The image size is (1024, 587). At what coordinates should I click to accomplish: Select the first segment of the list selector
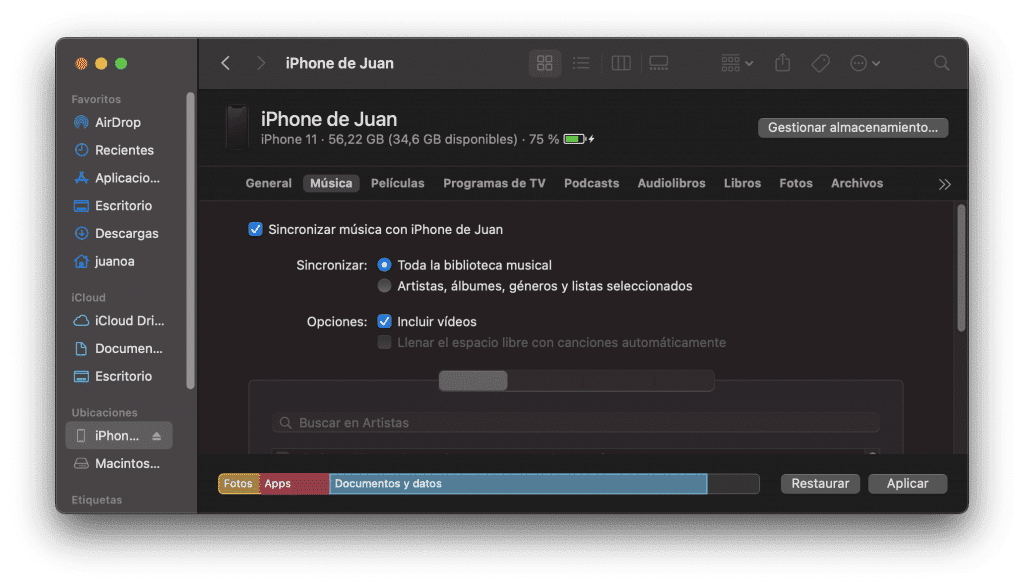coord(473,381)
